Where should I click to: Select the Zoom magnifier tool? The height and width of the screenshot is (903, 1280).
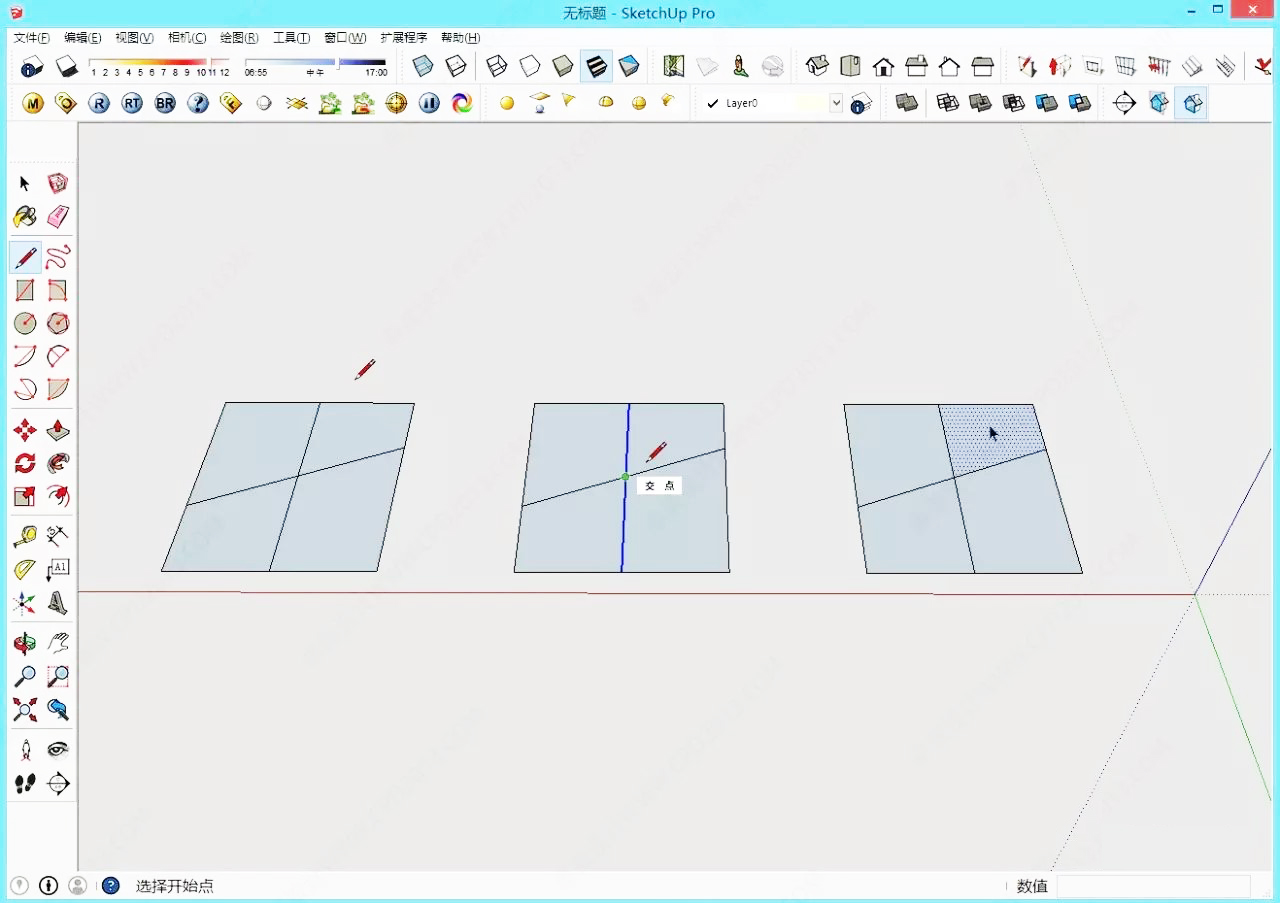(x=25, y=677)
